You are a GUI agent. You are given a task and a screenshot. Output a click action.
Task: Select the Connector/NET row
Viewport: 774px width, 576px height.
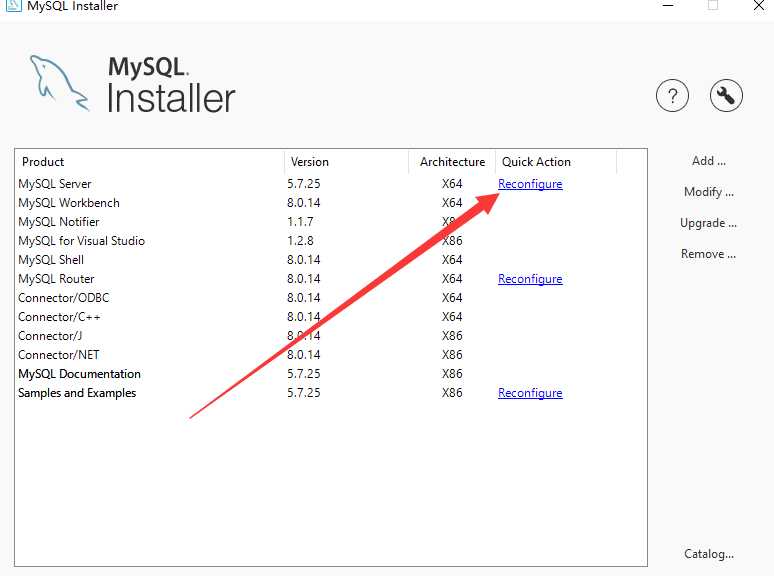(x=330, y=355)
